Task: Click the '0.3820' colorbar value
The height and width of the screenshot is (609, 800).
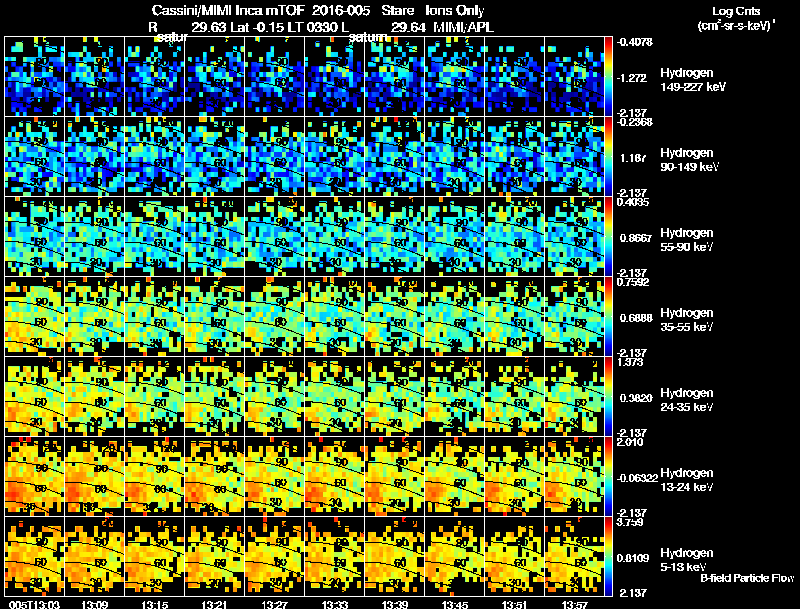Action: pyautogui.click(x=636, y=398)
